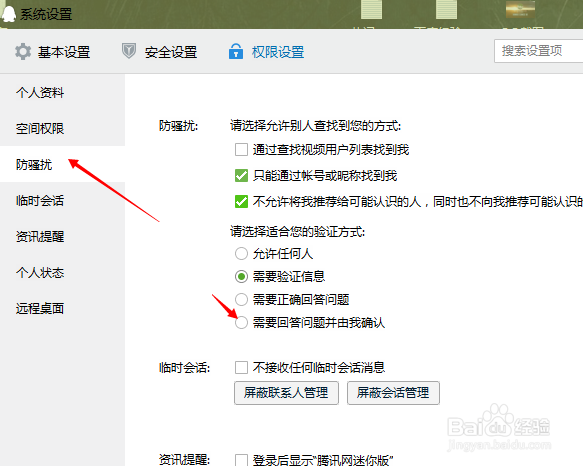Choose the 允许任何人 radio option
This screenshot has width=583, height=466.
coord(241,254)
